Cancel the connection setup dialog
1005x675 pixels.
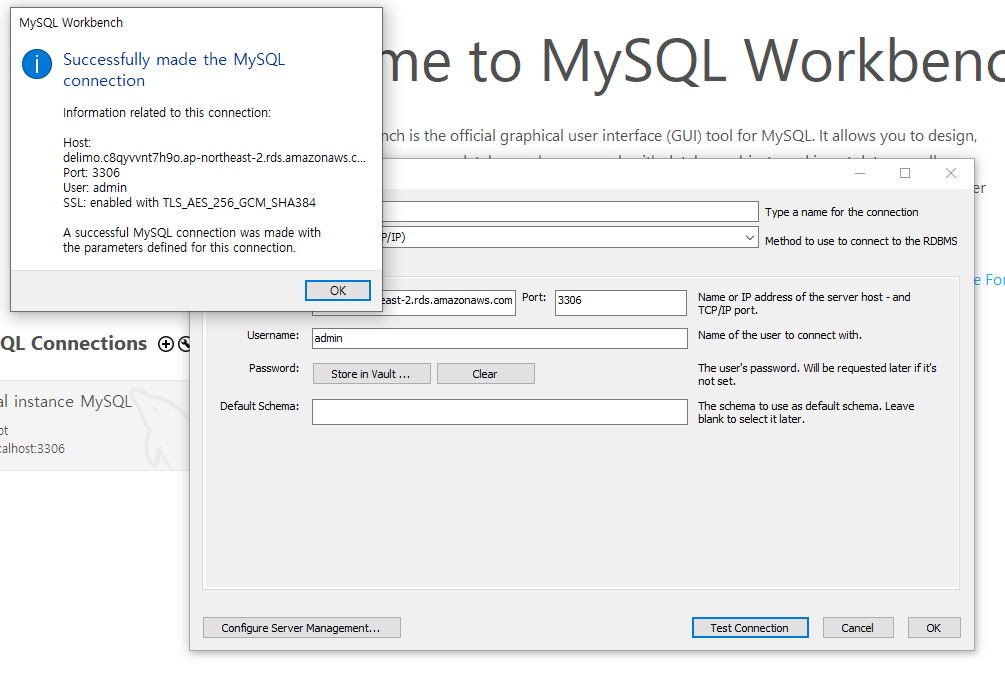[858, 628]
